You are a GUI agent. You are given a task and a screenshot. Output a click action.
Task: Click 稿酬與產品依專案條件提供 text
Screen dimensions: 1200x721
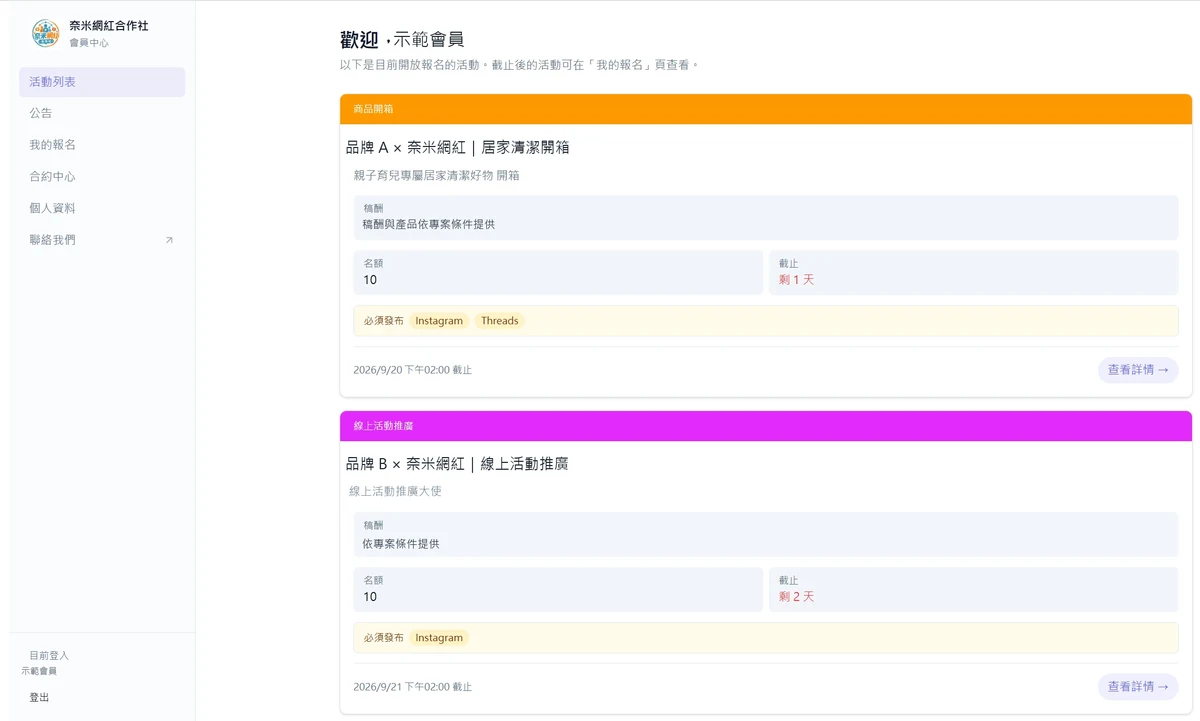428,225
